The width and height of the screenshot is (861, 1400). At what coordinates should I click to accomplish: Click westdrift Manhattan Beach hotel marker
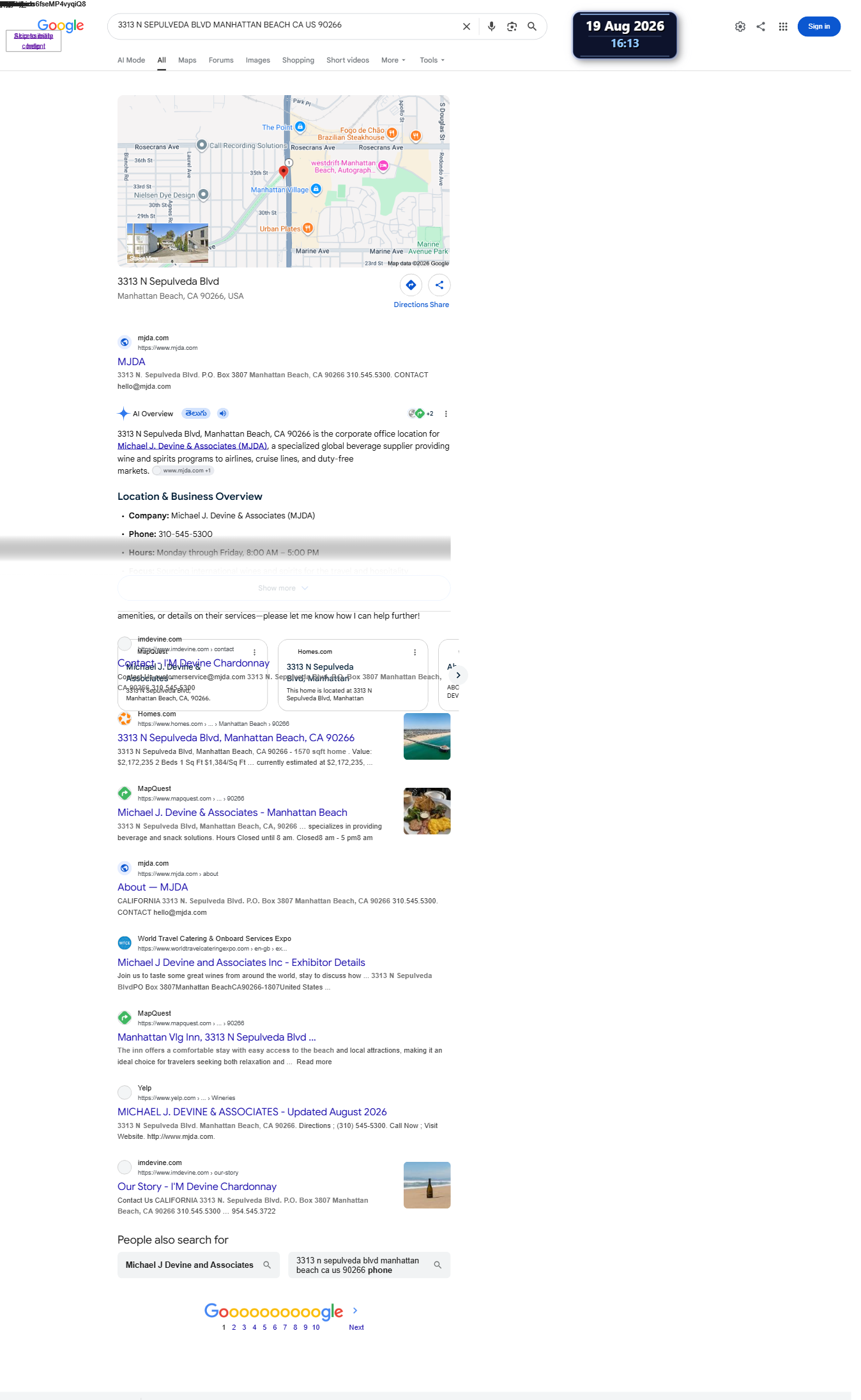383,166
